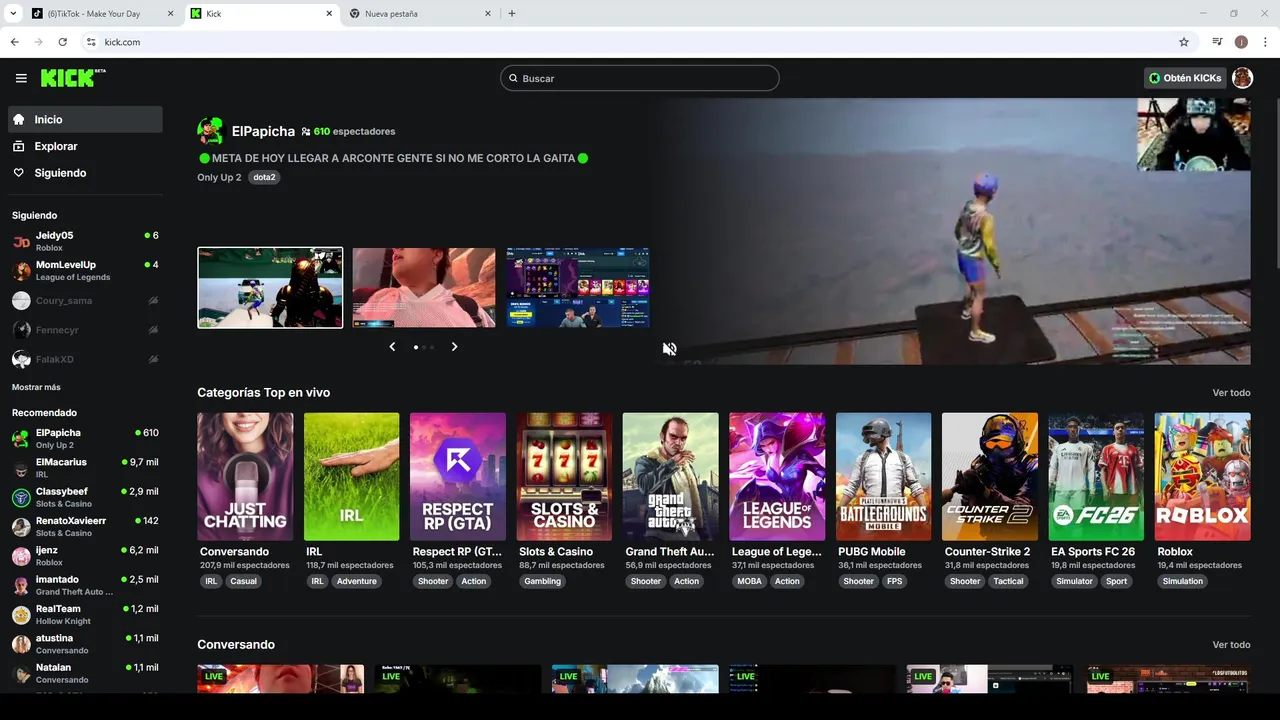Viewport: 1280px width, 720px height.
Task: Open new browser tab
Action: click(512, 14)
